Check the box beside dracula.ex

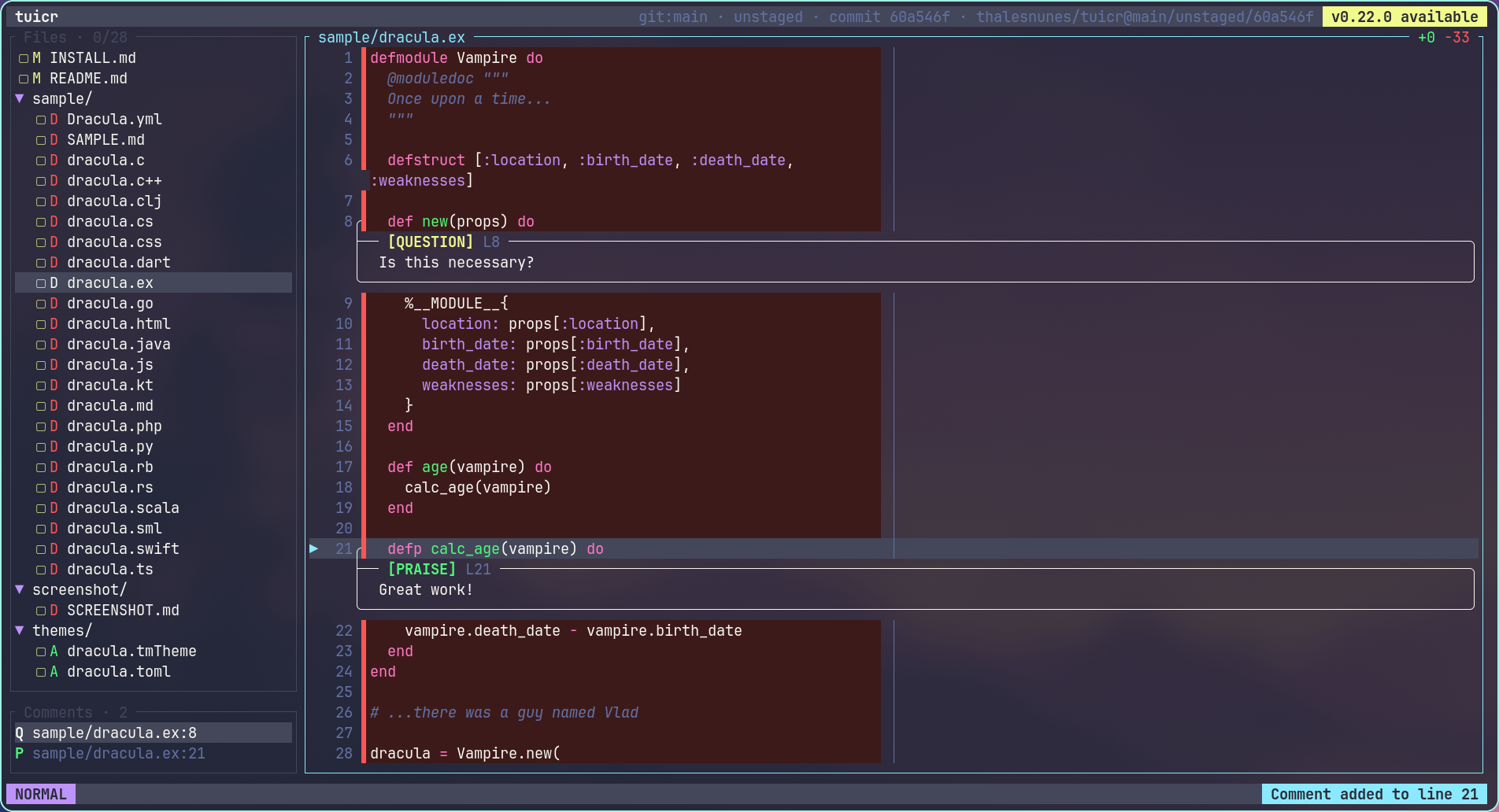coord(41,283)
